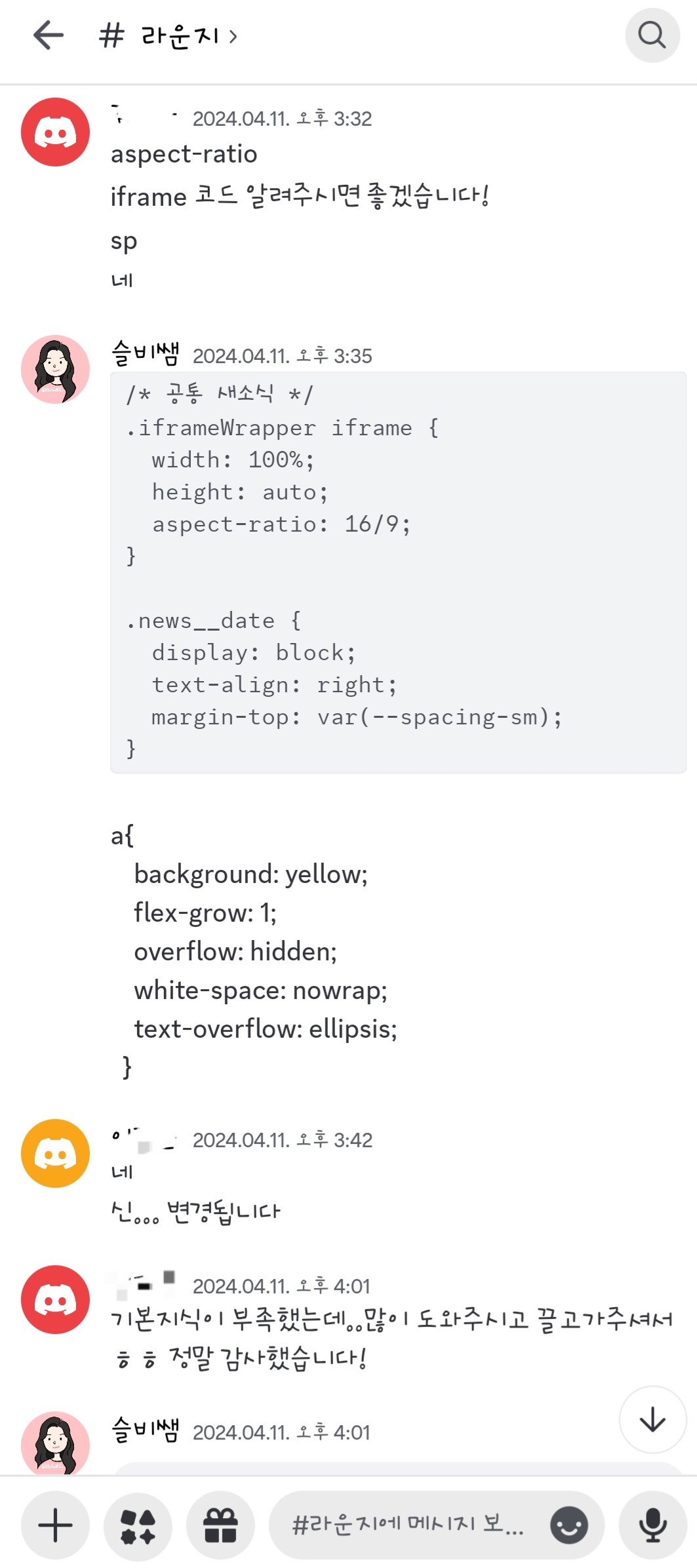Viewport: 697px width, 1568px height.
Task: Tap orange Discord avatar at 3:42
Action: (x=55, y=1153)
